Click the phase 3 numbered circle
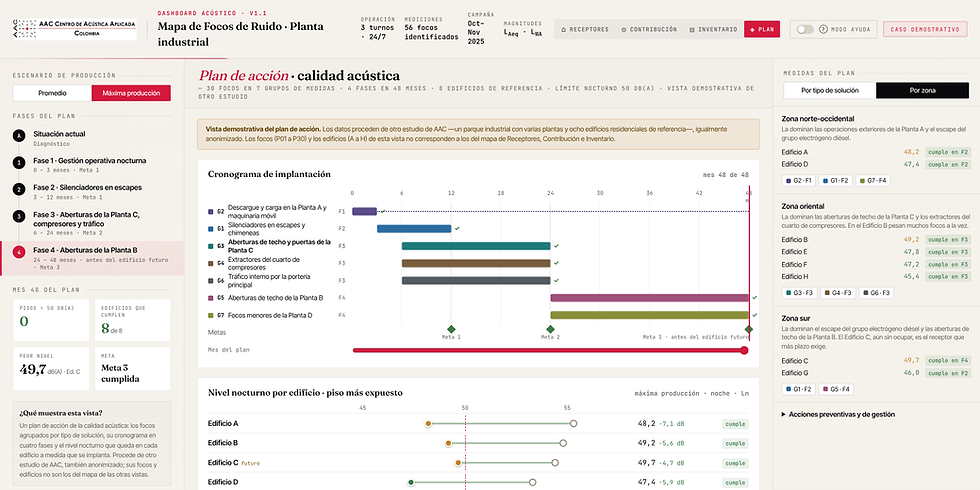Viewport: 980px width, 490px height. (19, 216)
